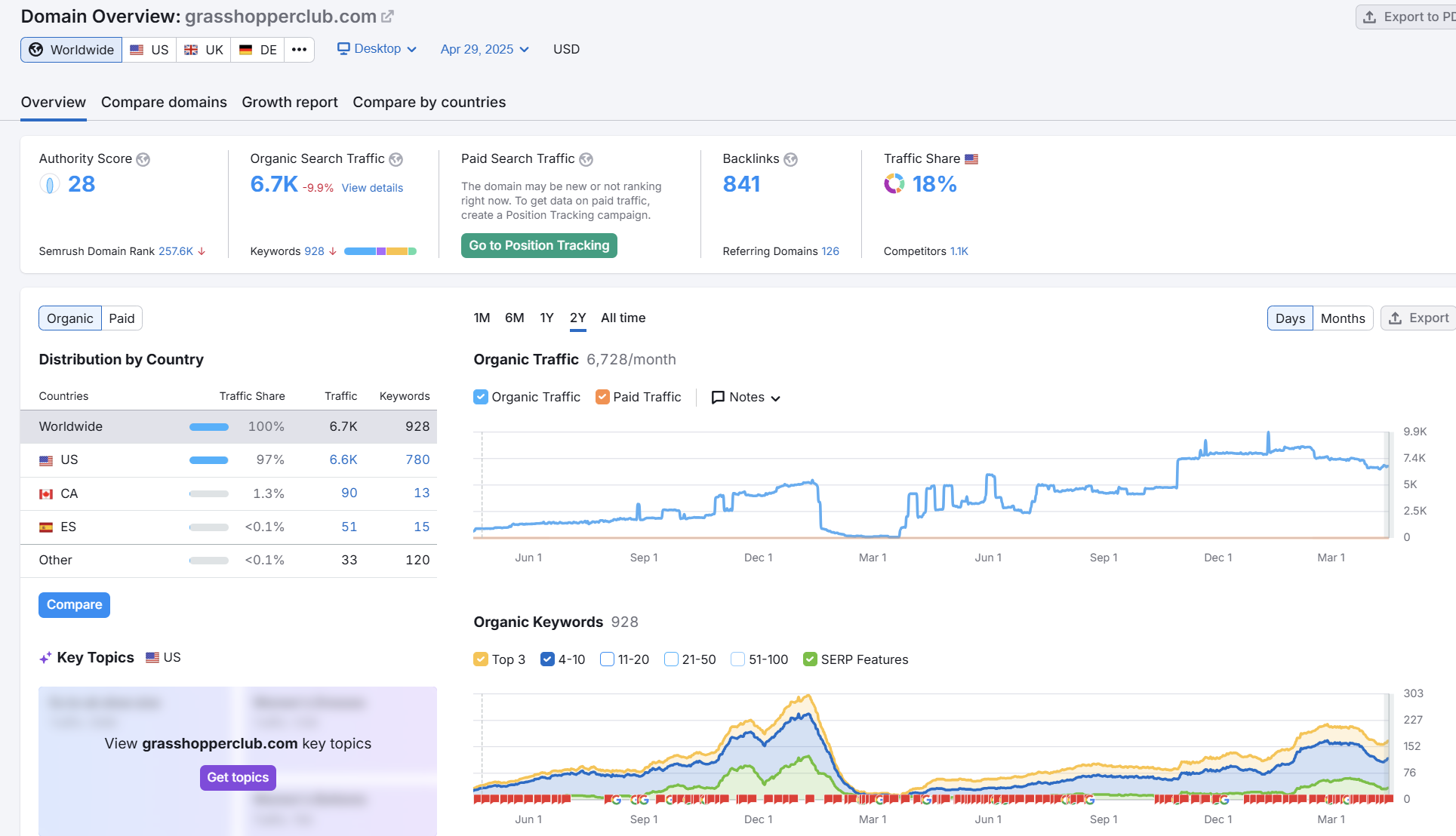
Task: Switch to Compare domains tab
Action: [x=164, y=102]
